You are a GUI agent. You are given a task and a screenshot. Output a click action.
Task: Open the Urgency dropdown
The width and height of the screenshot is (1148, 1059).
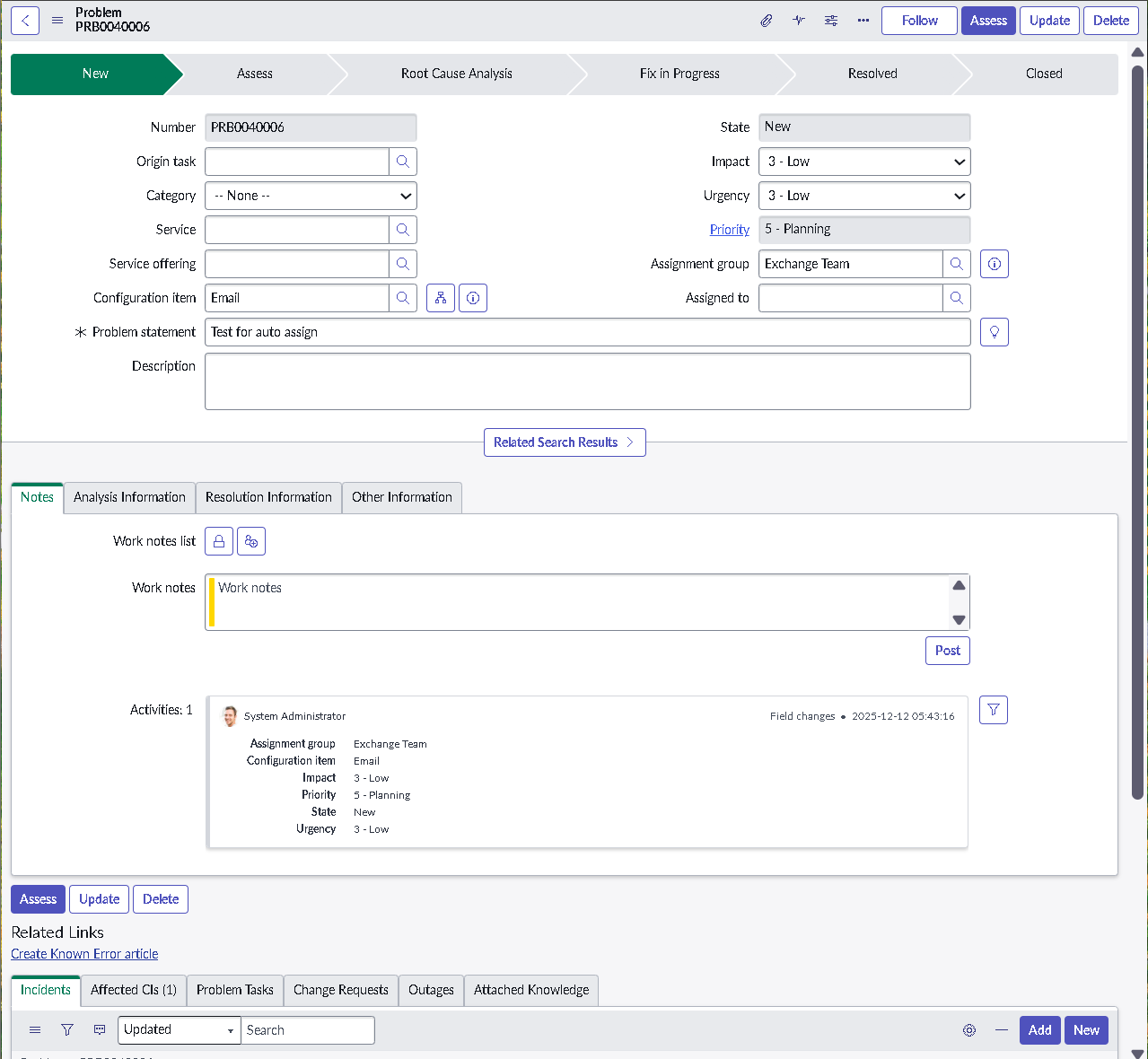tap(863, 196)
